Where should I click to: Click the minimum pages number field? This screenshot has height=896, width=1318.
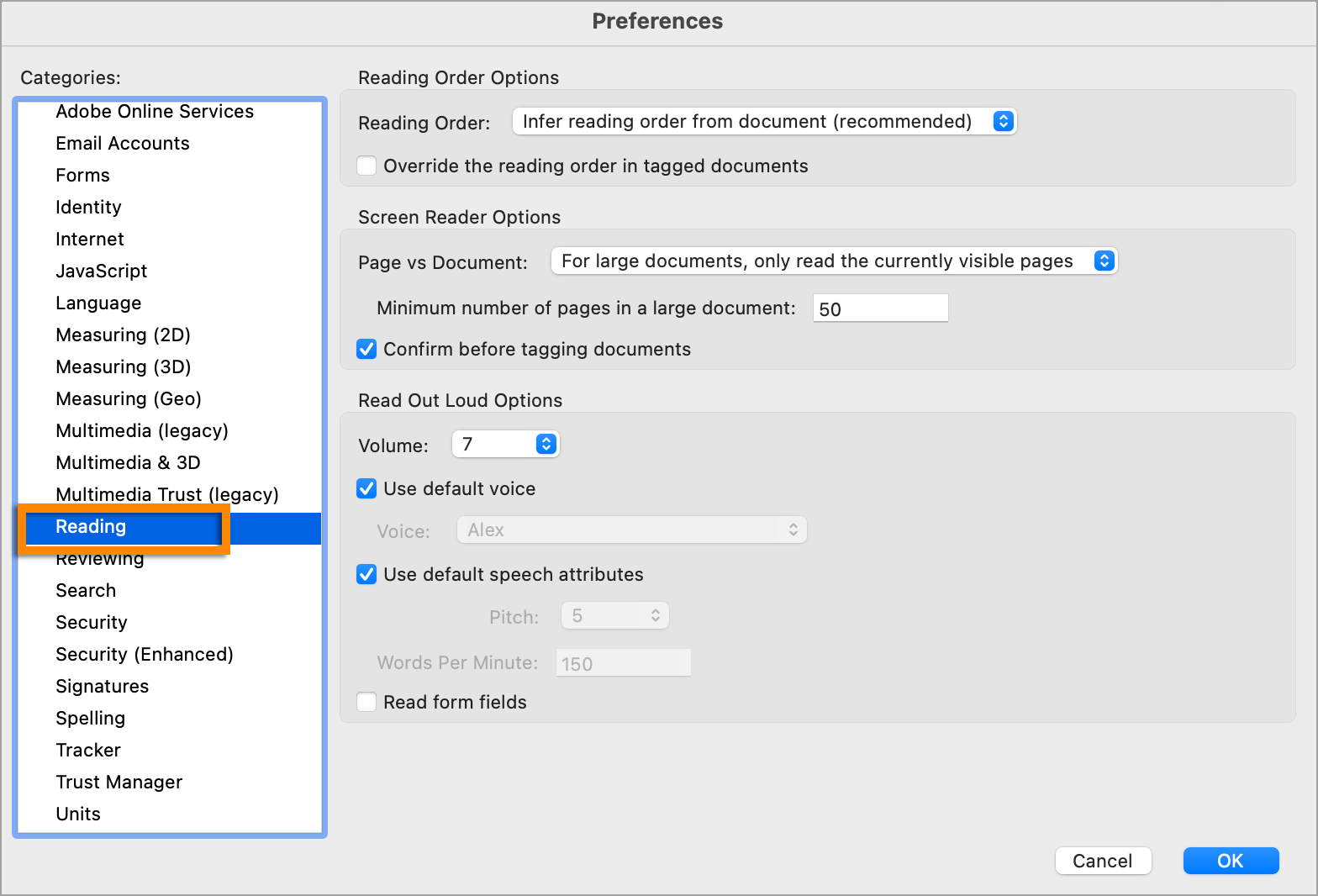(x=879, y=308)
